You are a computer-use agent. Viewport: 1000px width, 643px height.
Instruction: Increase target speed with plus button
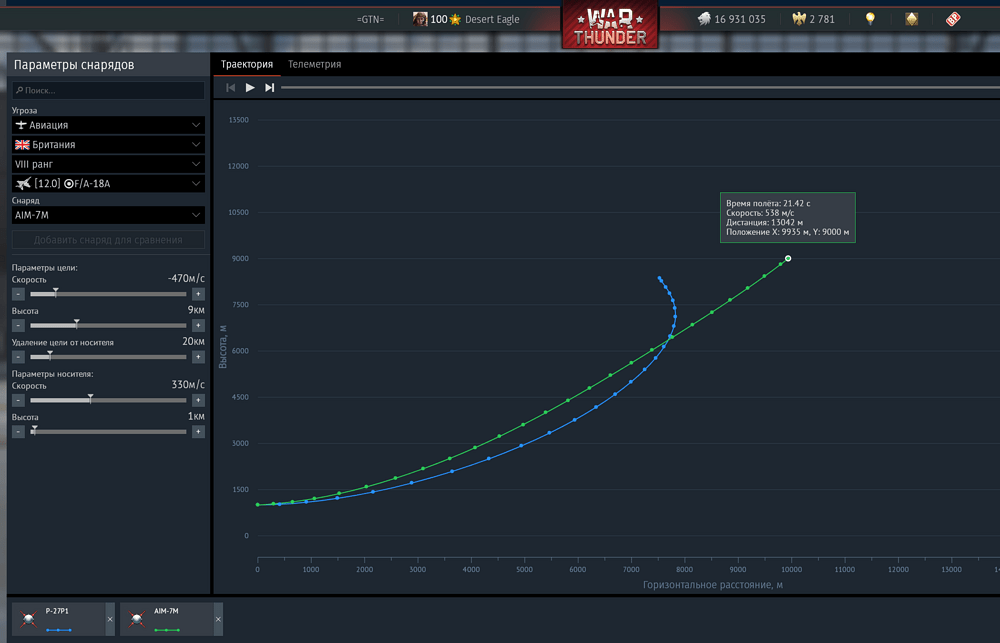[198, 294]
